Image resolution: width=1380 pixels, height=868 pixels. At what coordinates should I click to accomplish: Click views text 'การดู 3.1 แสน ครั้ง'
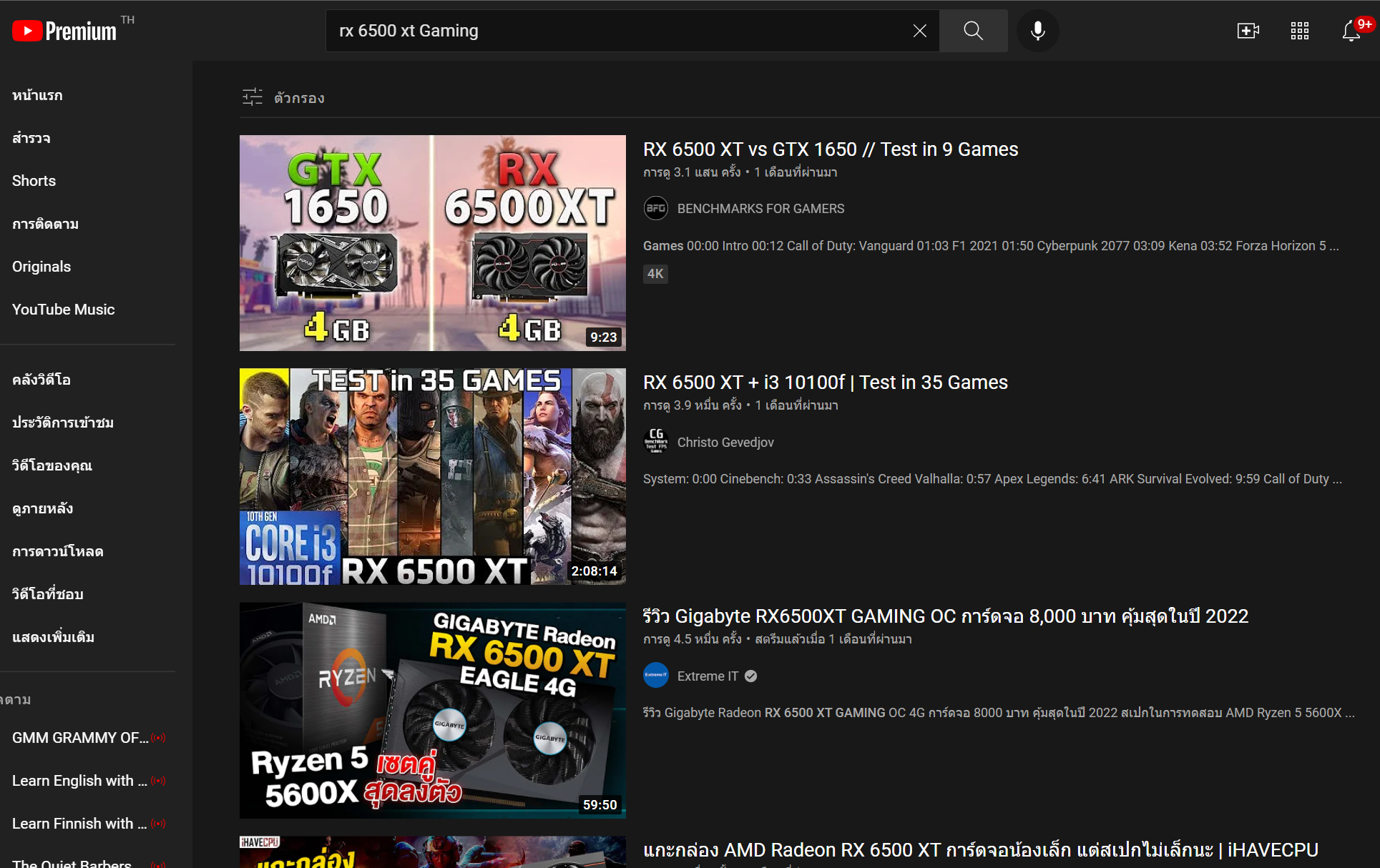[x=692, y=172]
